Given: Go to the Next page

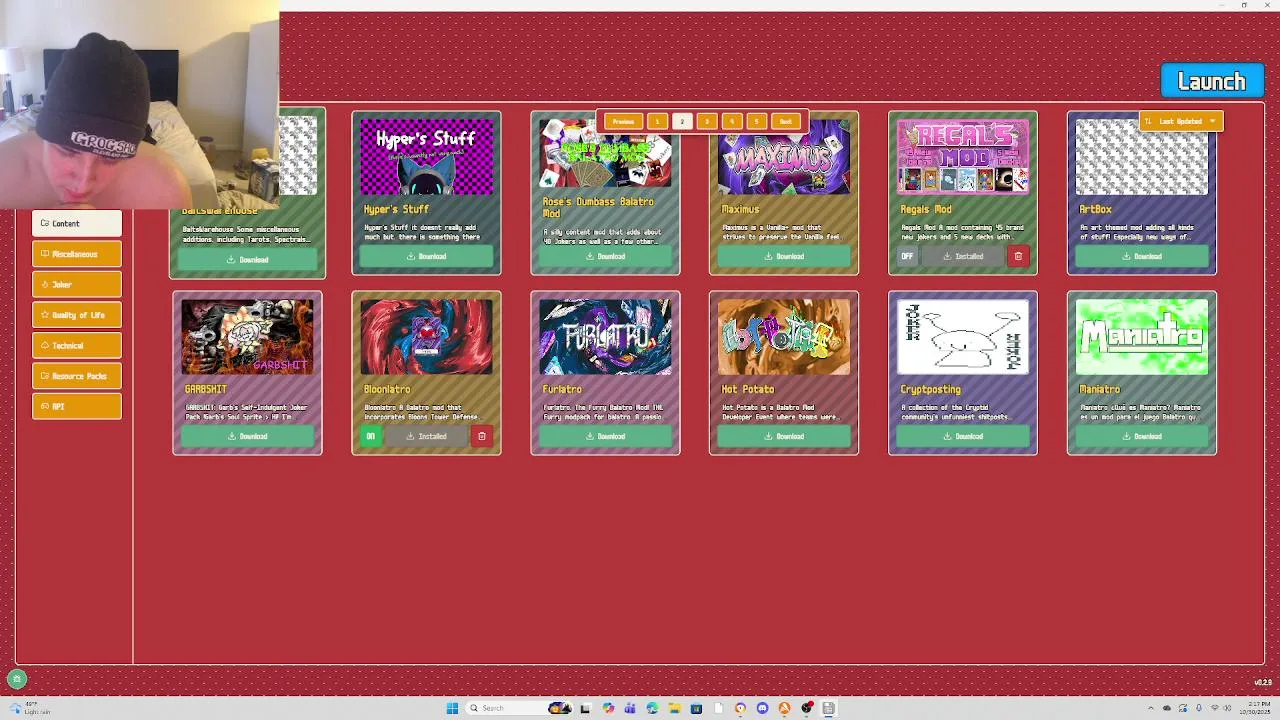Looking at the screenshot, I should (x=786, y=121).
